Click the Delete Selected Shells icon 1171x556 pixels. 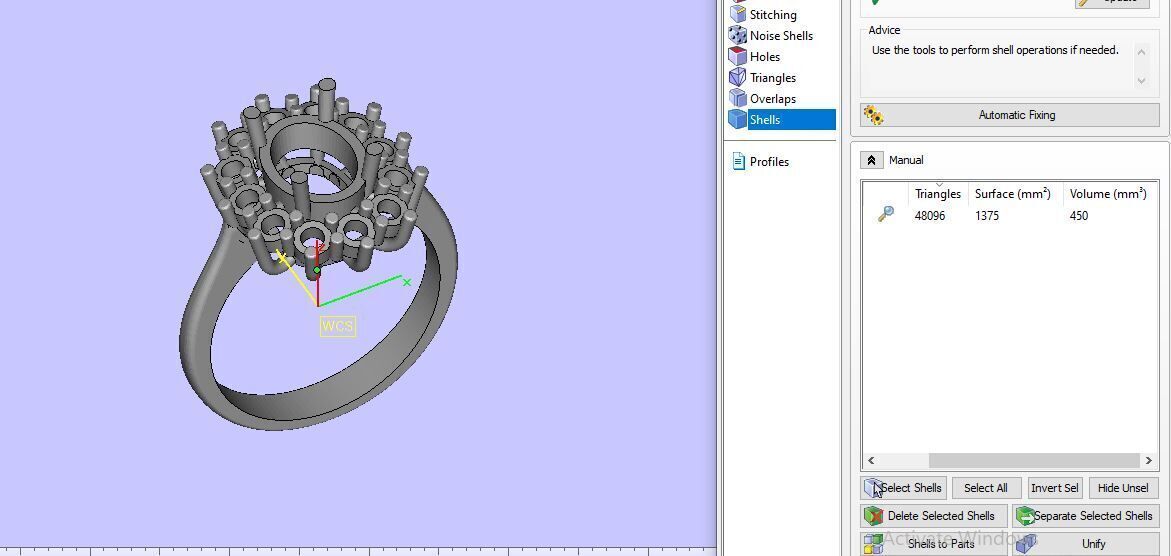(x=873, y=516)
